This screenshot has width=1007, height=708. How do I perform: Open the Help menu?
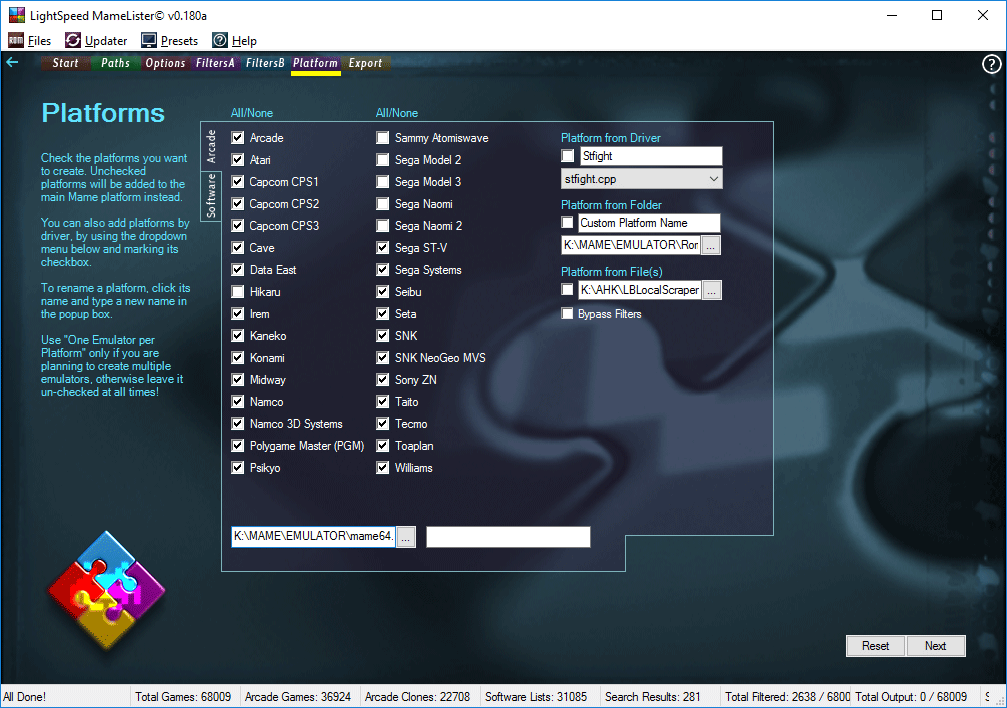[244, 40]
